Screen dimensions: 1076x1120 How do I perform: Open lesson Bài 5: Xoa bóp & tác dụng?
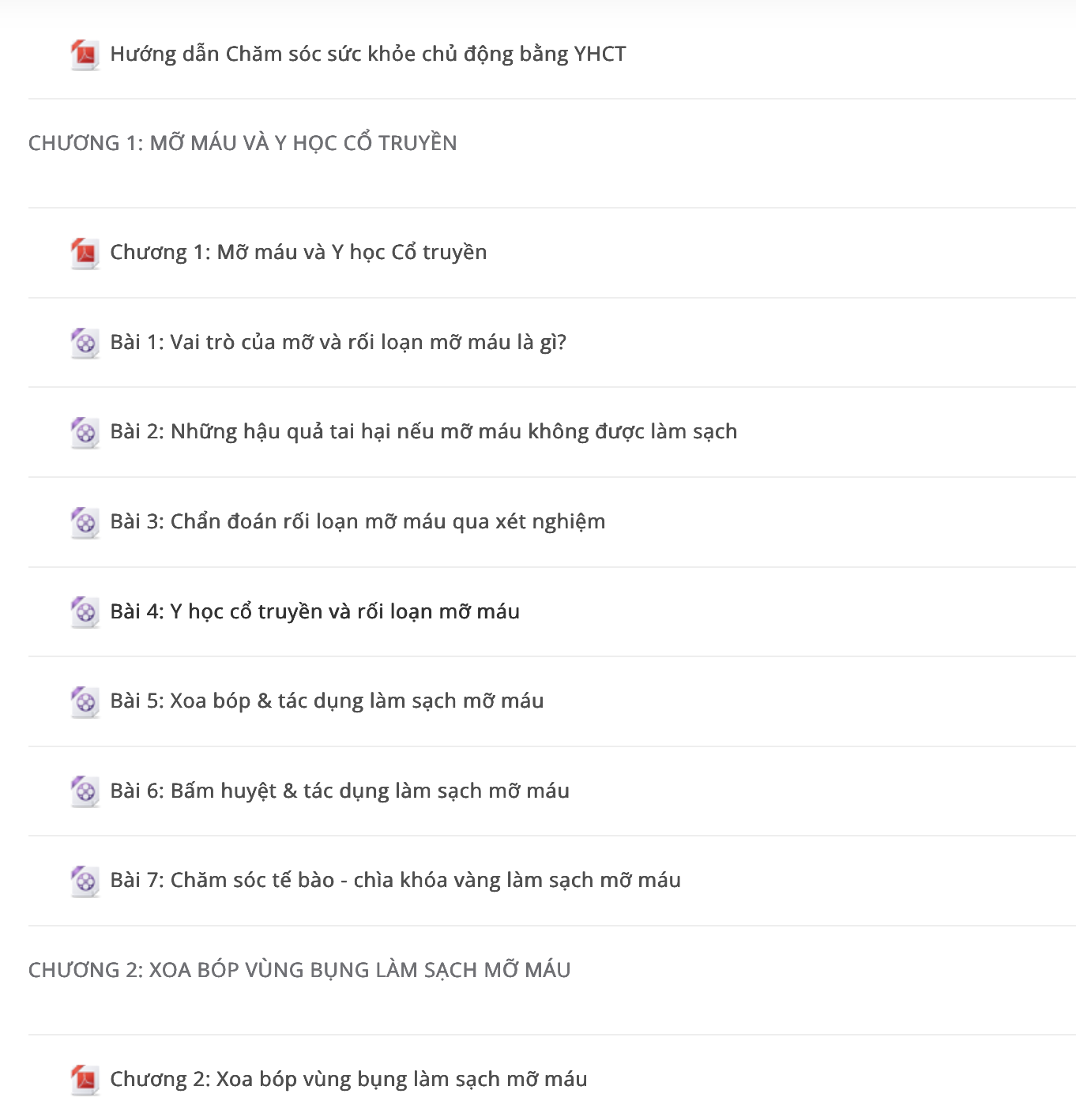coord(327,701)
